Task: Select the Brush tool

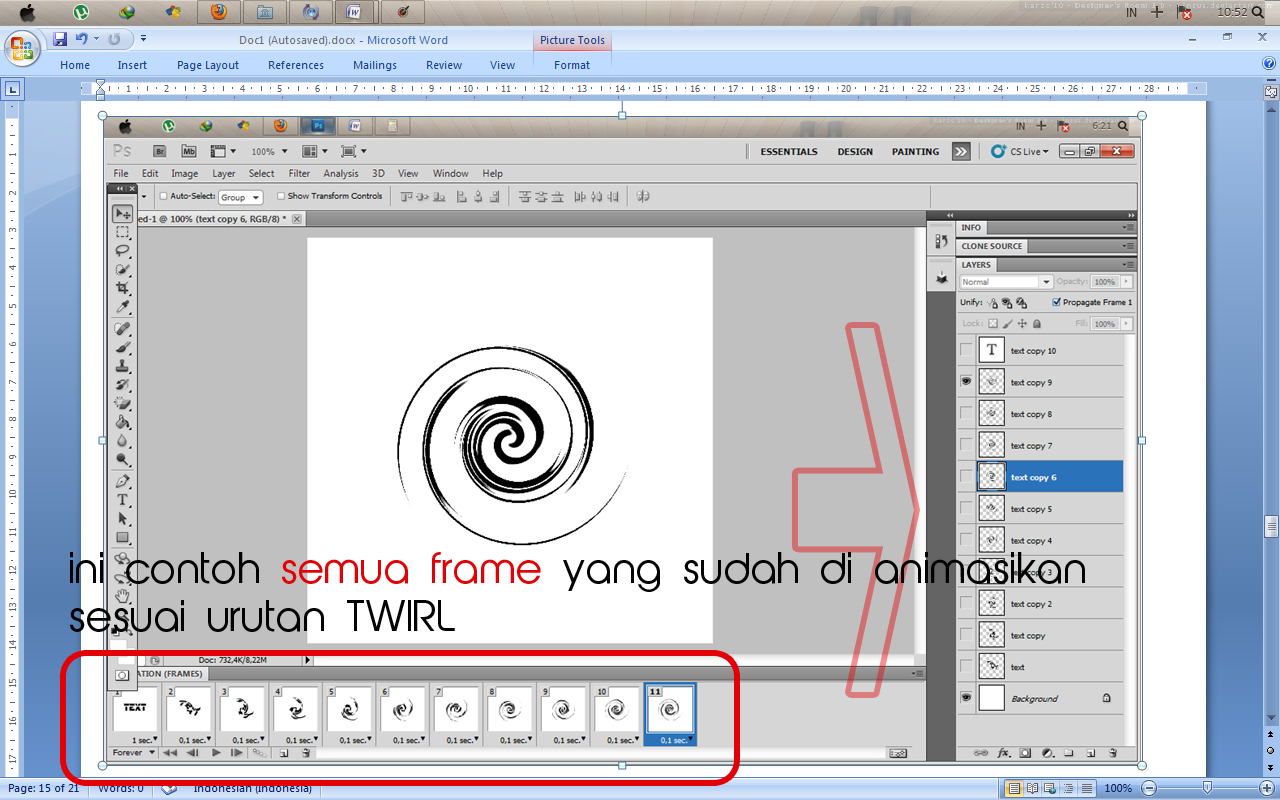Action: point(122,347)
